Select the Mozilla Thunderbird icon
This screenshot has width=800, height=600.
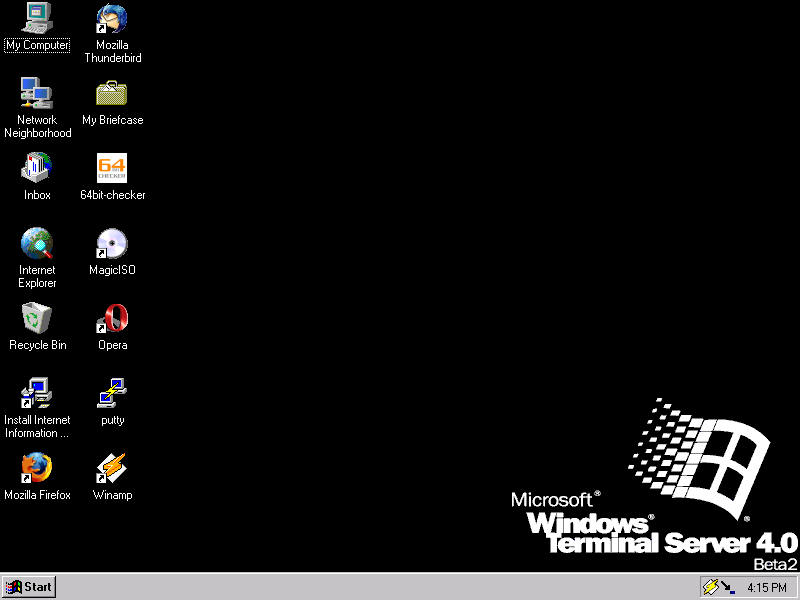111,20
